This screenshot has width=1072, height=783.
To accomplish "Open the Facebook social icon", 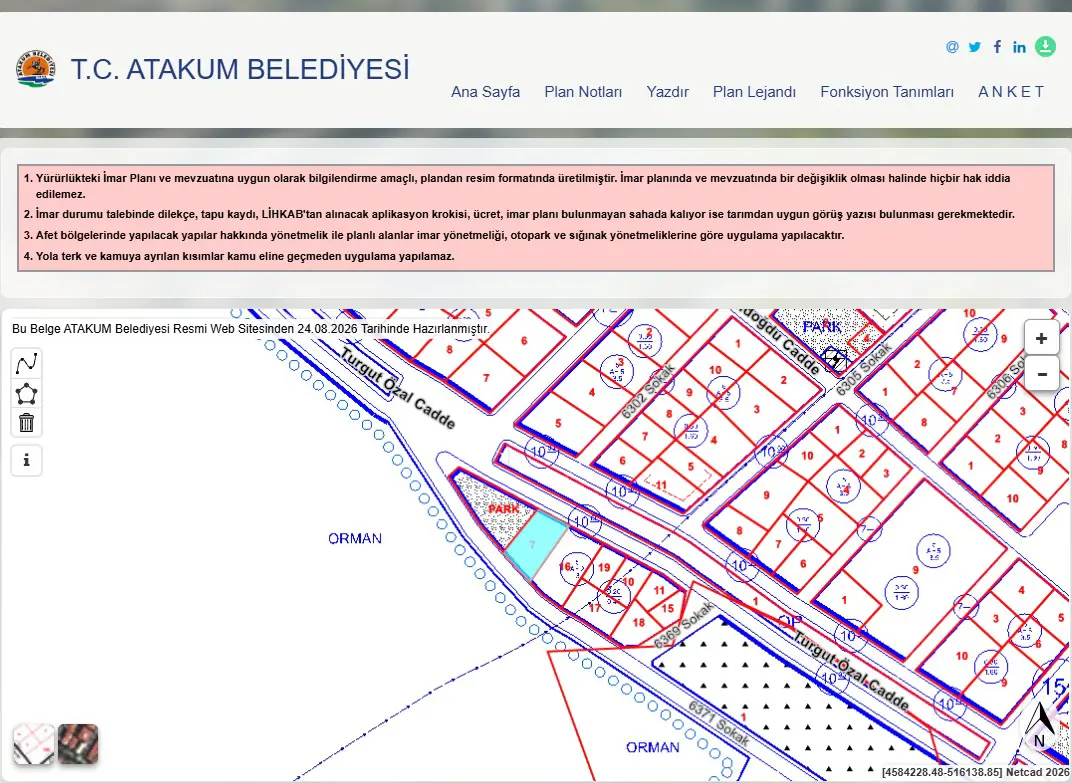I will pos(997,47).
